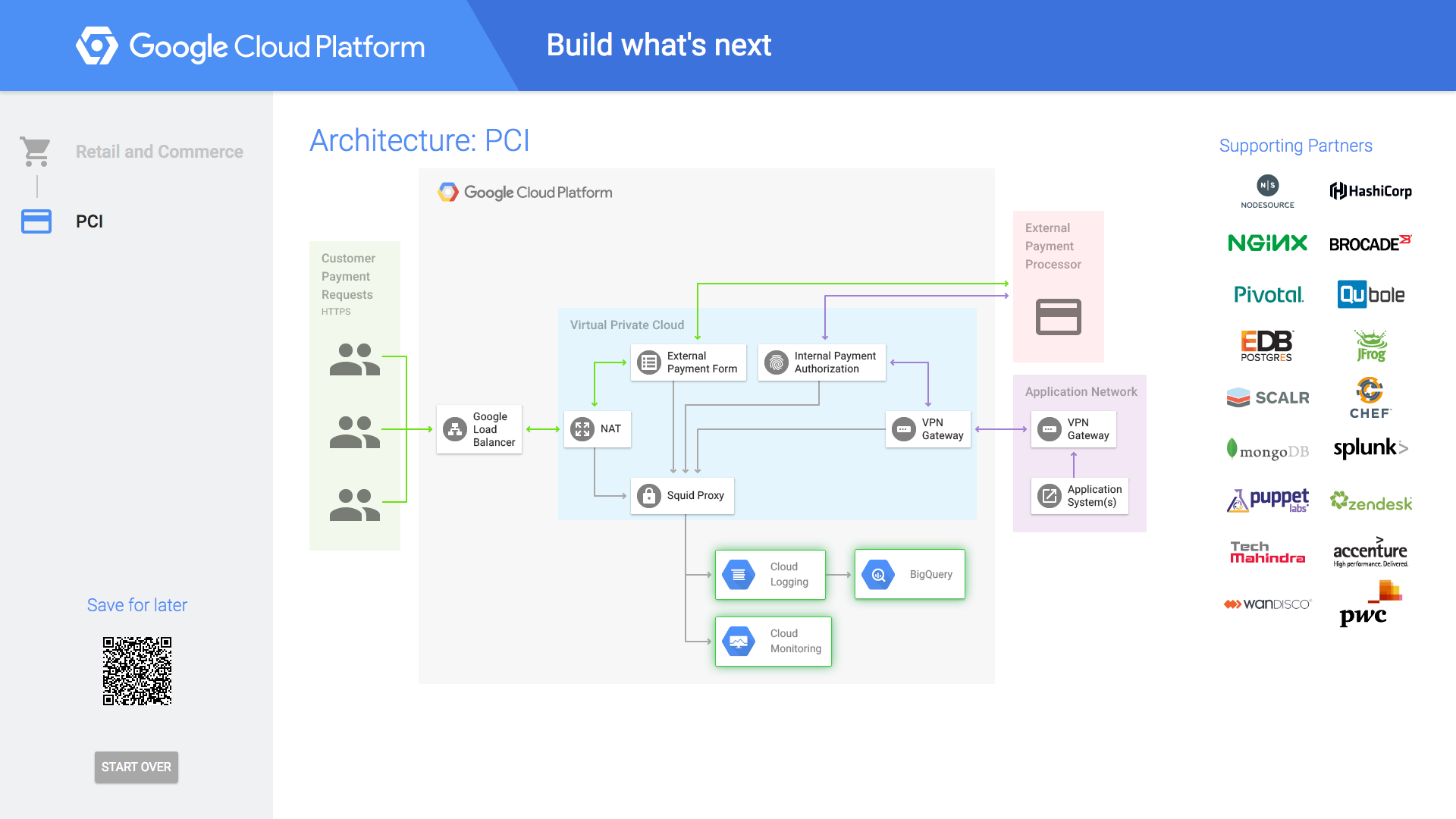Screen dimensions: 1456x819
Task: Click the Brocade partner logo
Action: pyautogui.click(x=1370, y=243)
